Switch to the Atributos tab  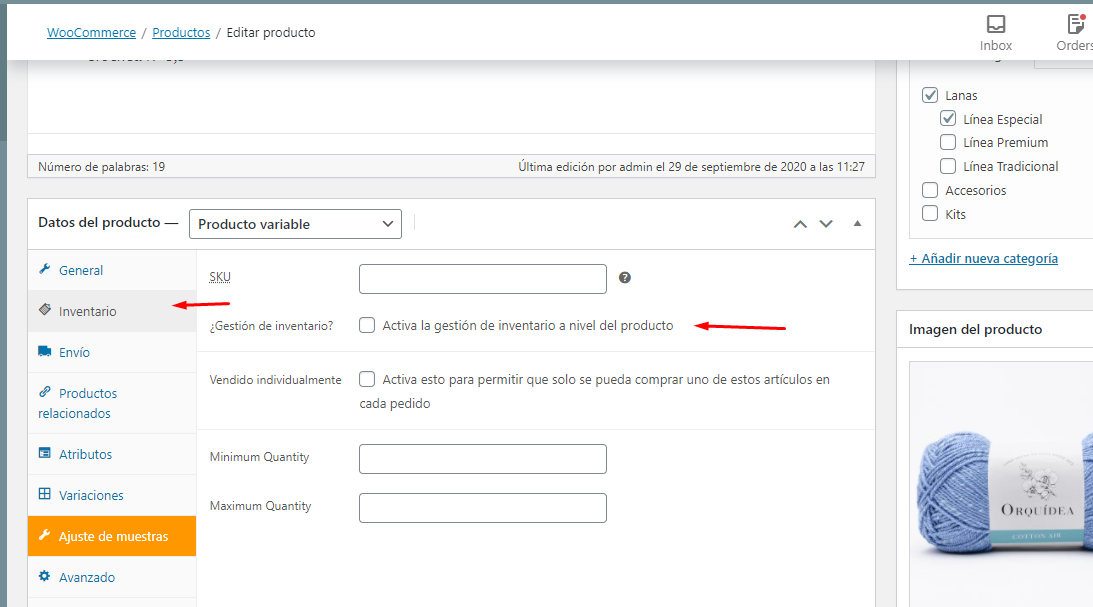85,454
